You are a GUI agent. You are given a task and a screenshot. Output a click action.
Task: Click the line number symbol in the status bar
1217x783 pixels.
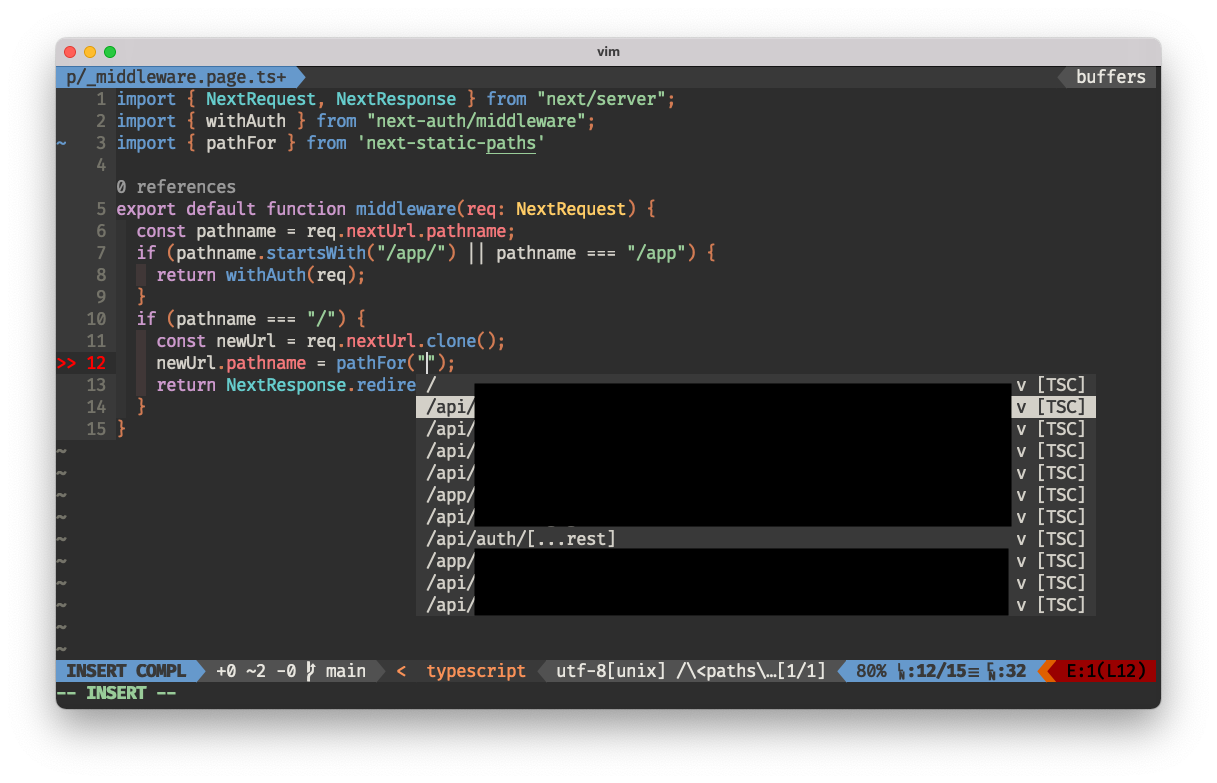903,671
